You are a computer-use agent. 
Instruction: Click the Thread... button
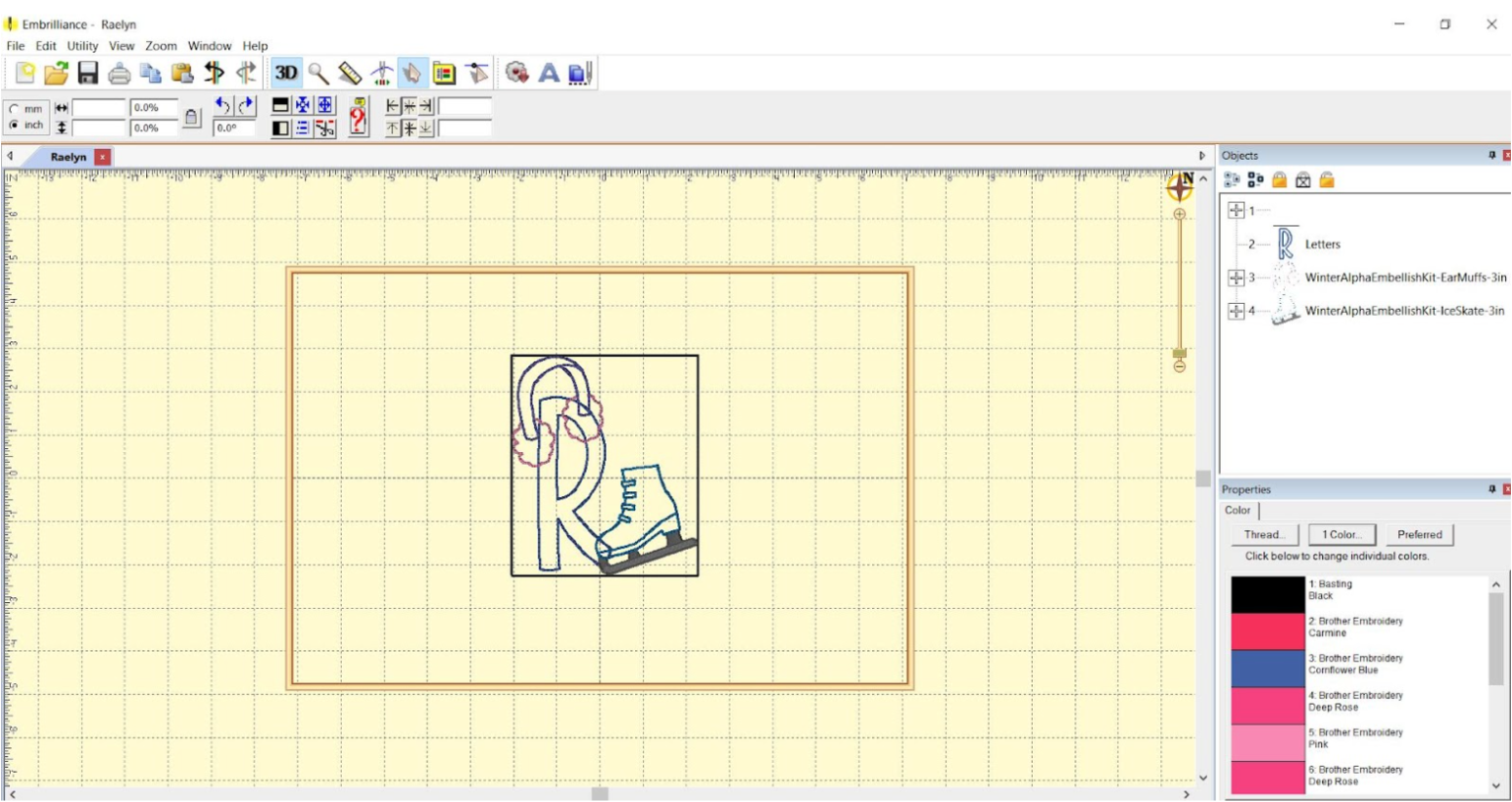(x=1264, y=534)
